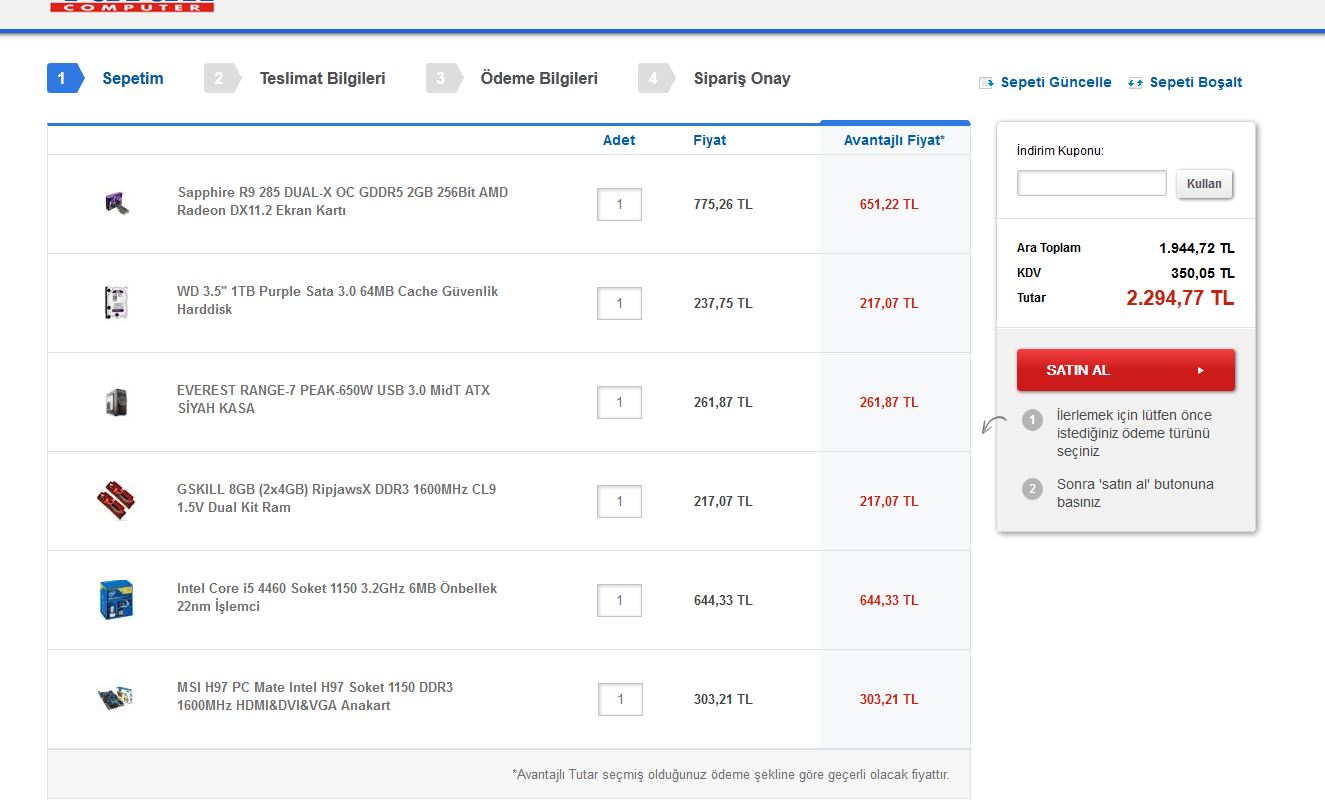Open GSKILL 8GB RipjawsX product name
1325x812 pixels.
pos(336,498)
